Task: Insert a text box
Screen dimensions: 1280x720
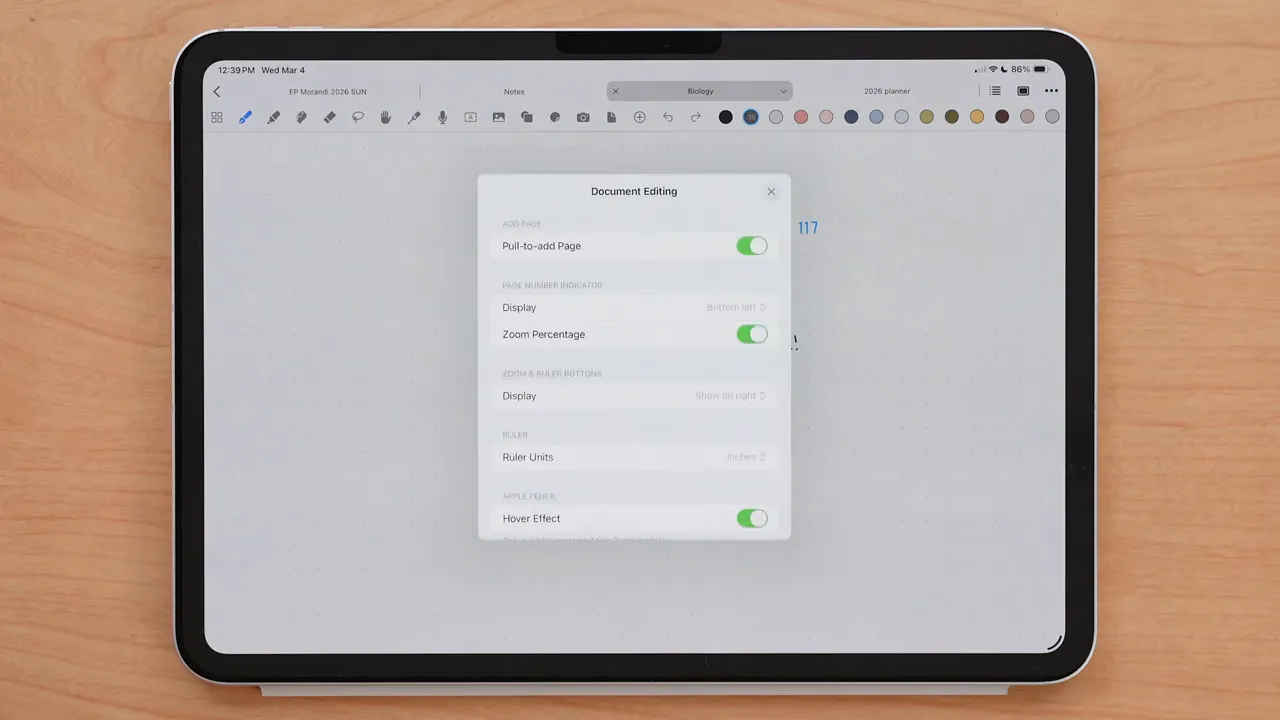Action: pos(470,117)
